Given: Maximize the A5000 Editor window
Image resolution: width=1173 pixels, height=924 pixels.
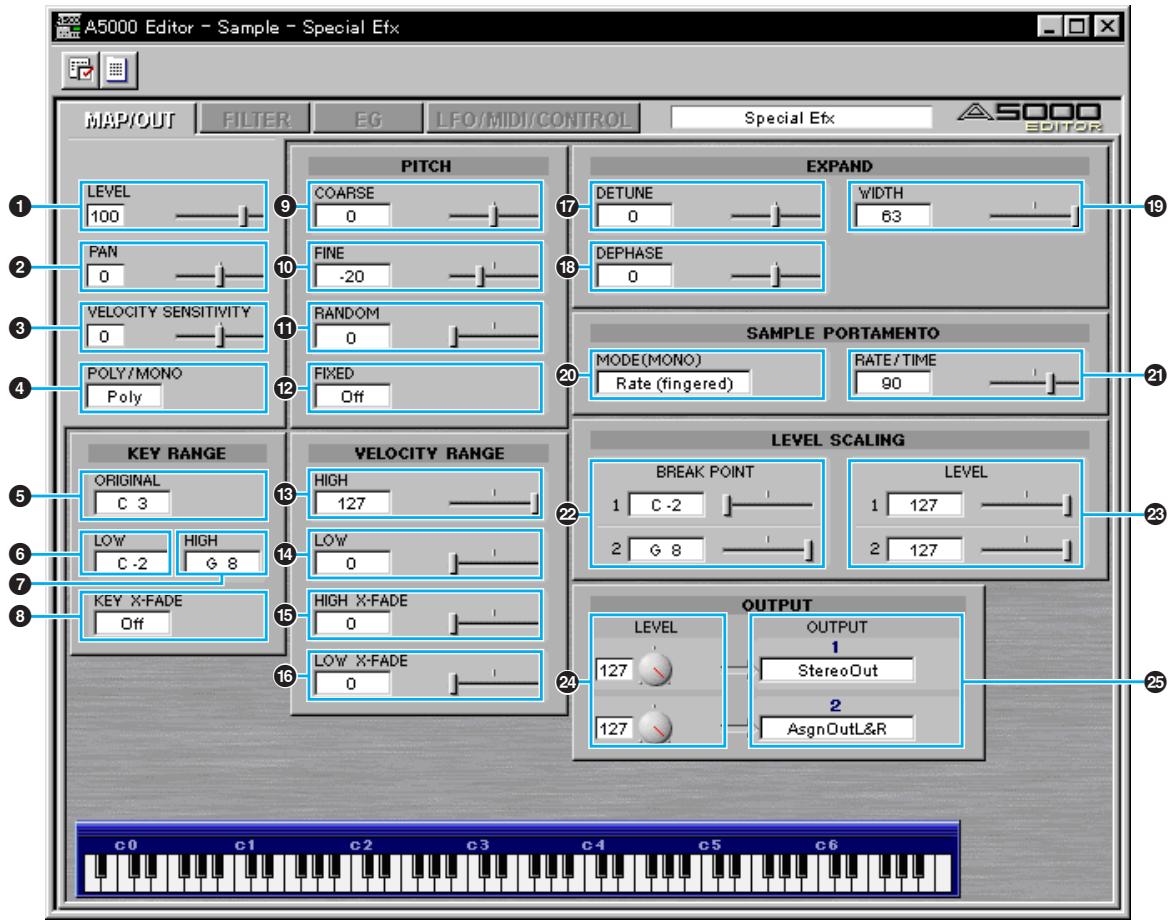Looking at the screenshot, I should coord(1076,26).
